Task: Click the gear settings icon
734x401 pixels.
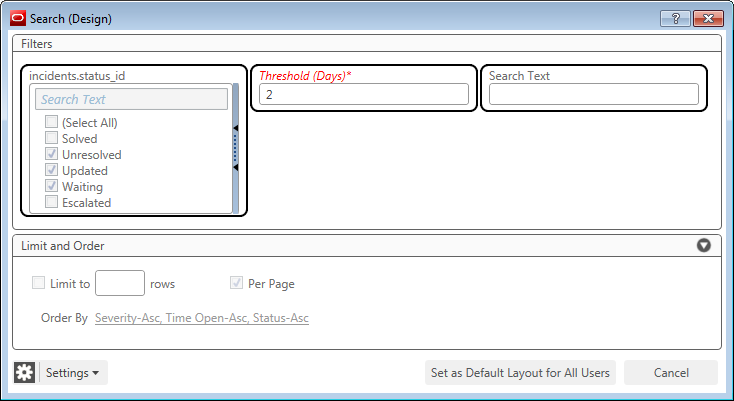Action: (25, 373)
